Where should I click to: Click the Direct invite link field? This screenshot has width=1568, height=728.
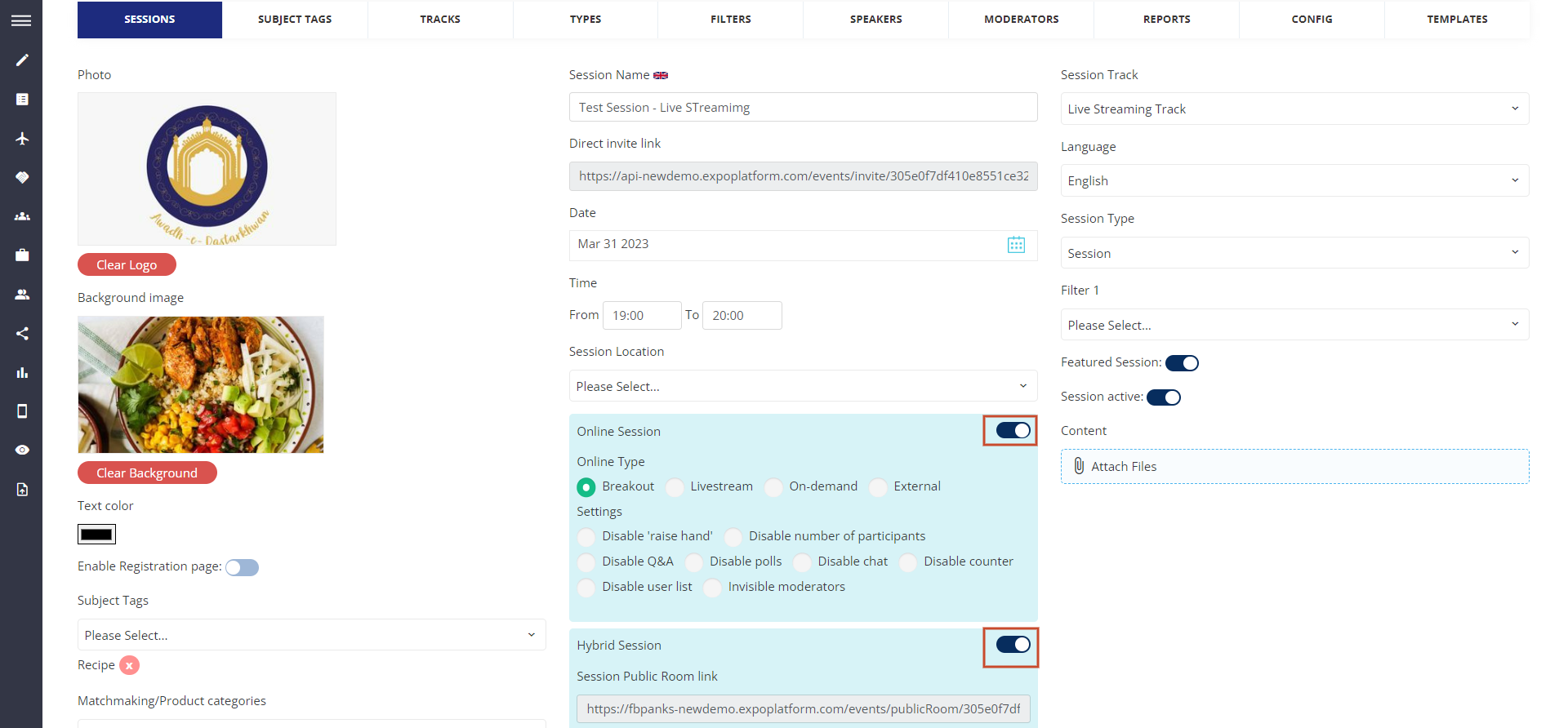[x=803, y=176]
